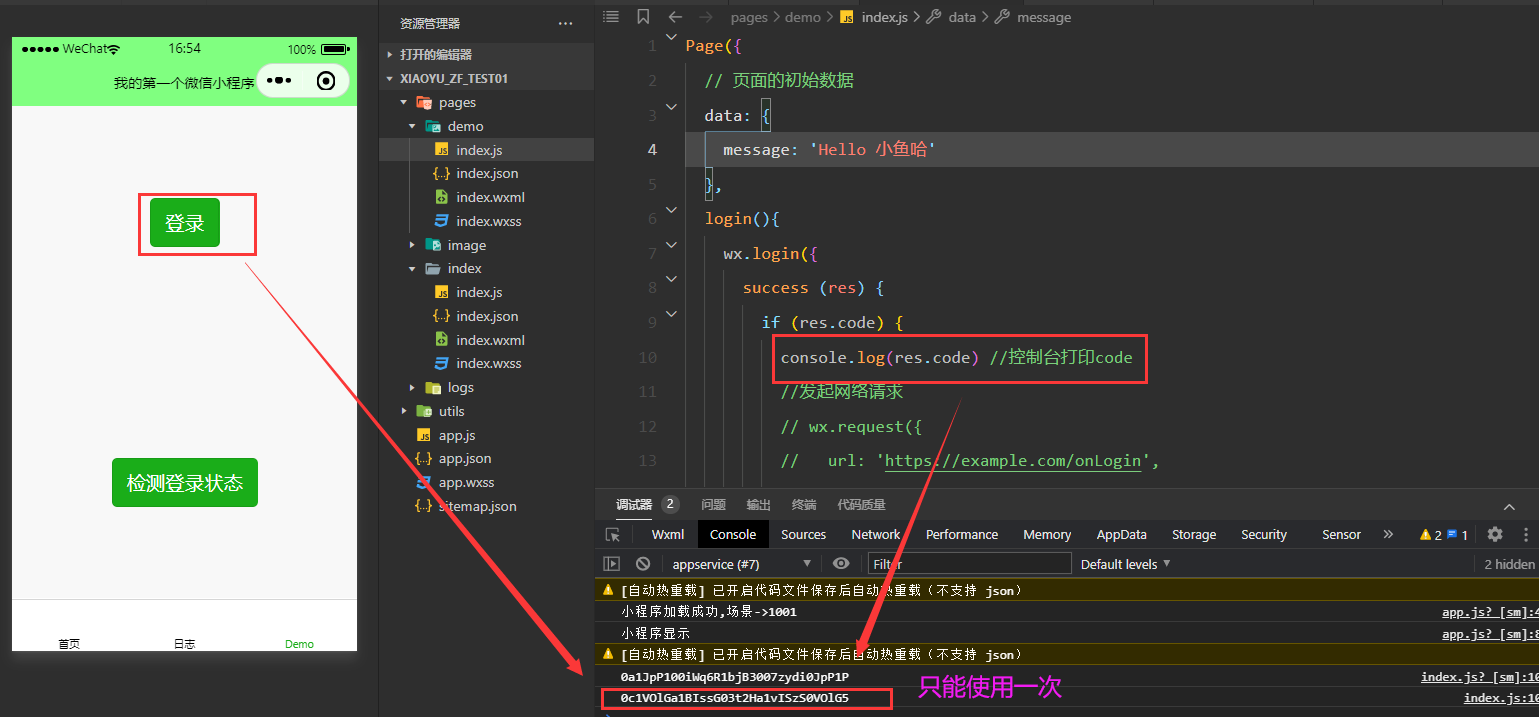The height and width of the screenshot is (717, 1539).
Task: Select index.json under demo folder
Action: coord(487,173)
